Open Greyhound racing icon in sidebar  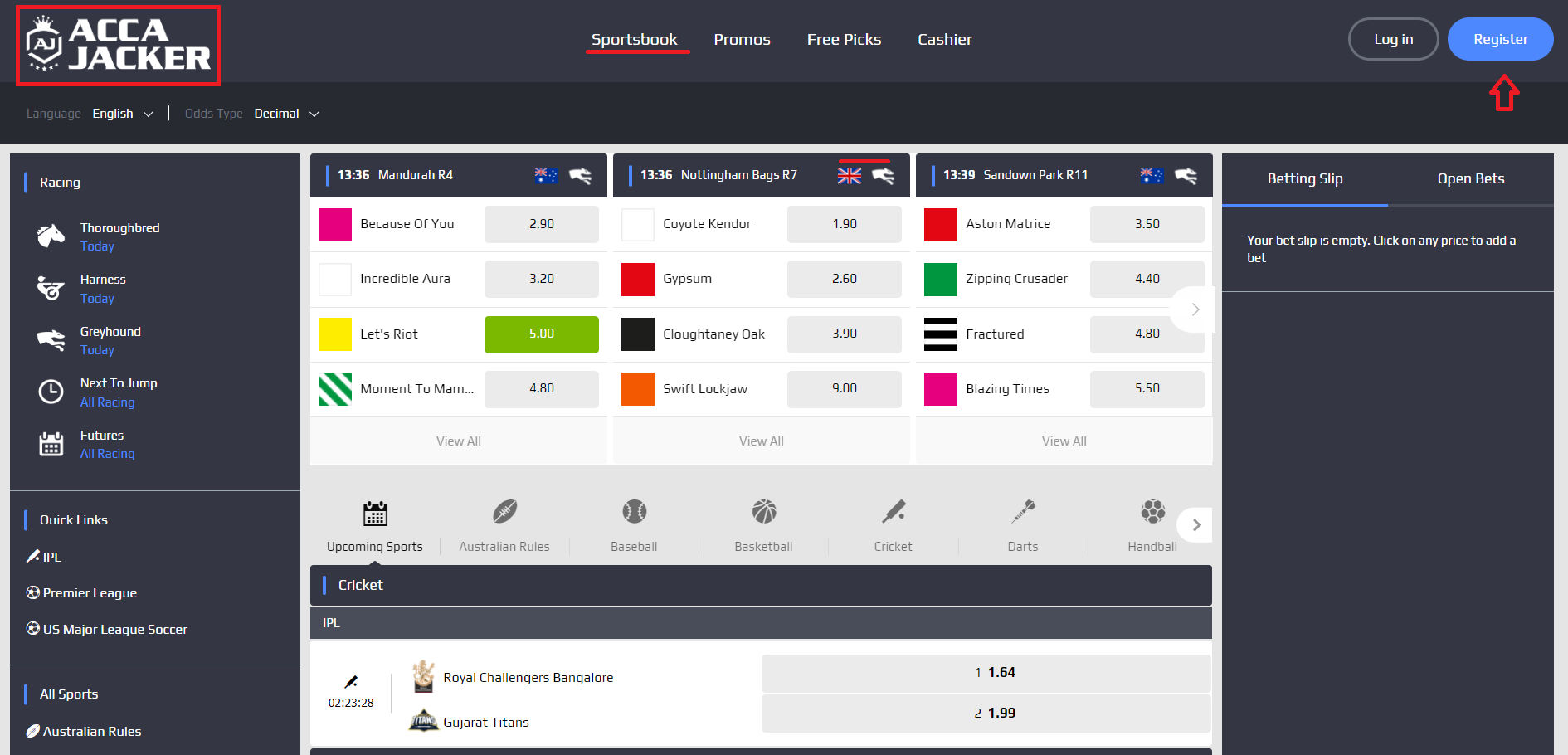pyautogui.click(x=51, y=340)
